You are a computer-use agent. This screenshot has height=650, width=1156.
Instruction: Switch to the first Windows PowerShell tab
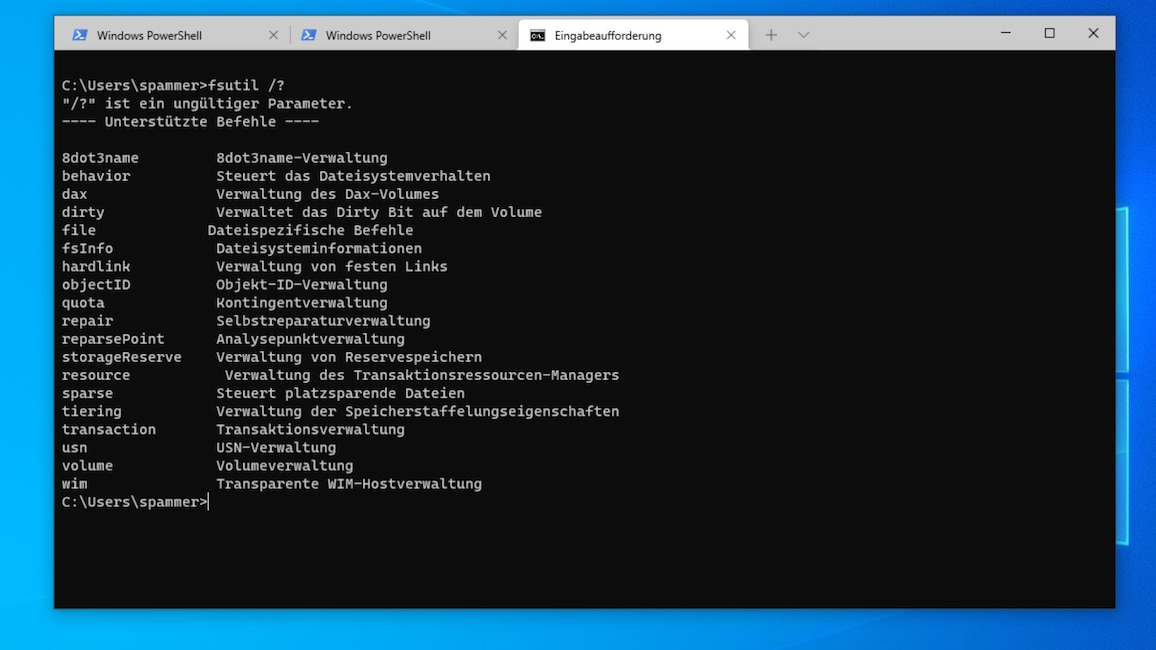click(x=150, y=34)
